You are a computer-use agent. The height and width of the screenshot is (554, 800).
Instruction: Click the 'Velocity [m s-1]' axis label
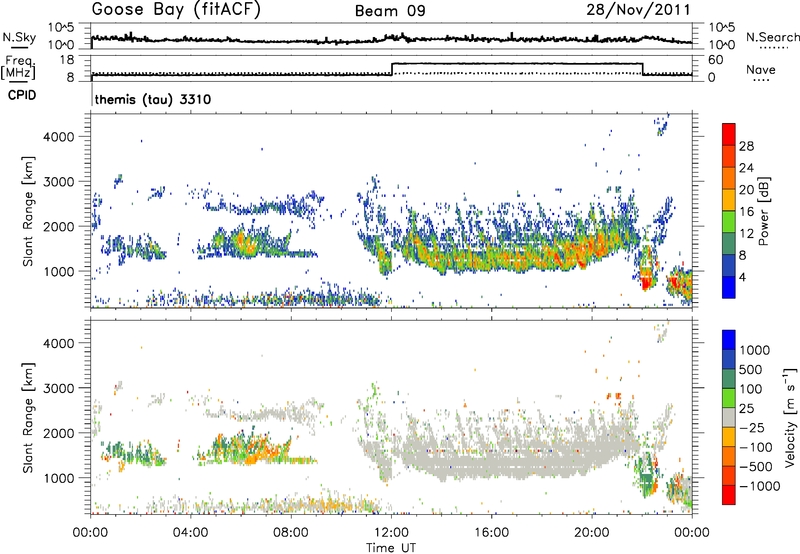click(x=790, y=416)
